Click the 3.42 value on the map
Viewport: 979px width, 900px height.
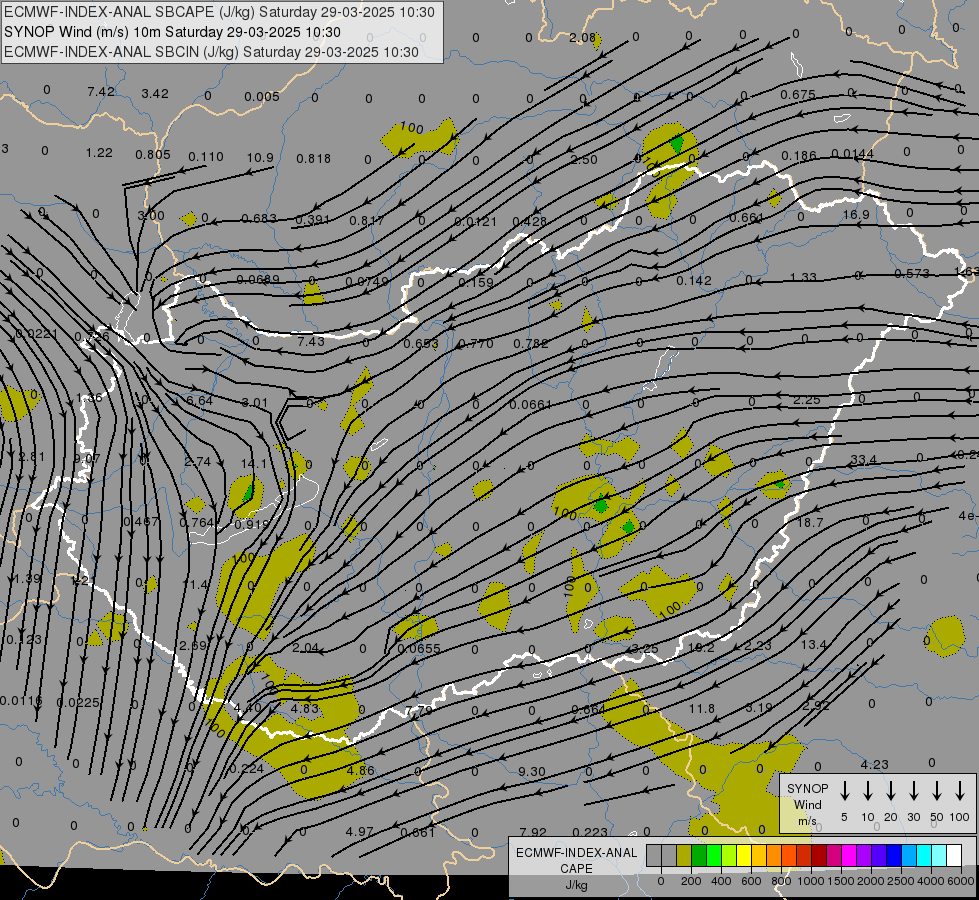click(x=155, y=94)
